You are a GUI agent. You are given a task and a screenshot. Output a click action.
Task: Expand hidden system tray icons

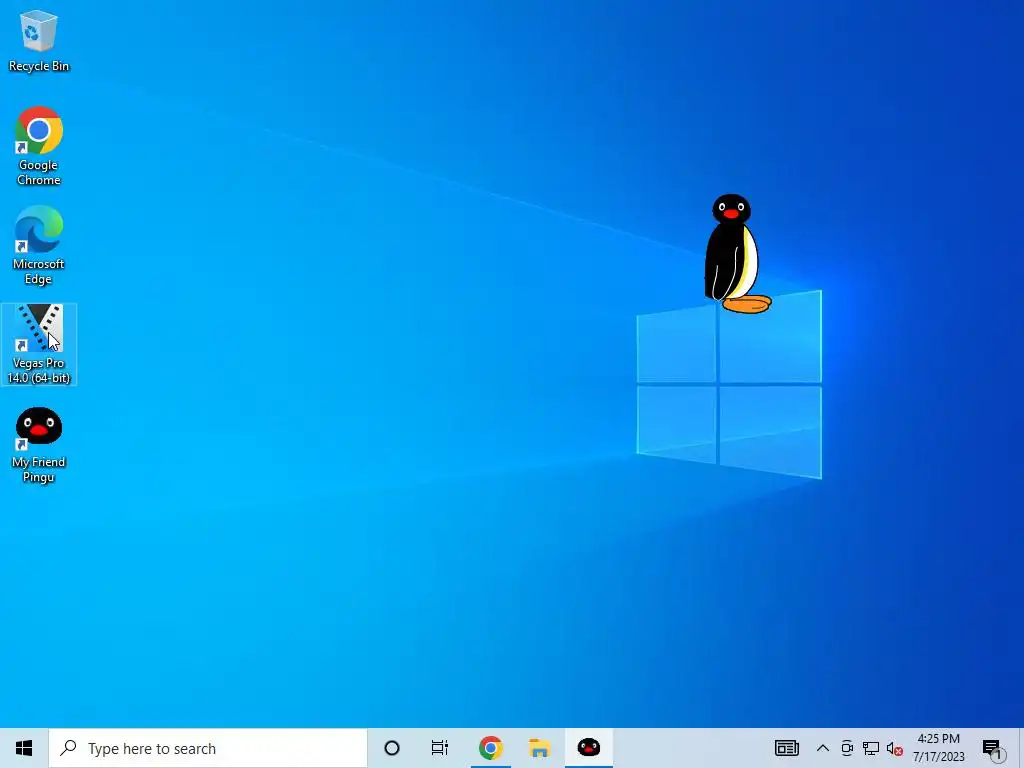point(823,748)
